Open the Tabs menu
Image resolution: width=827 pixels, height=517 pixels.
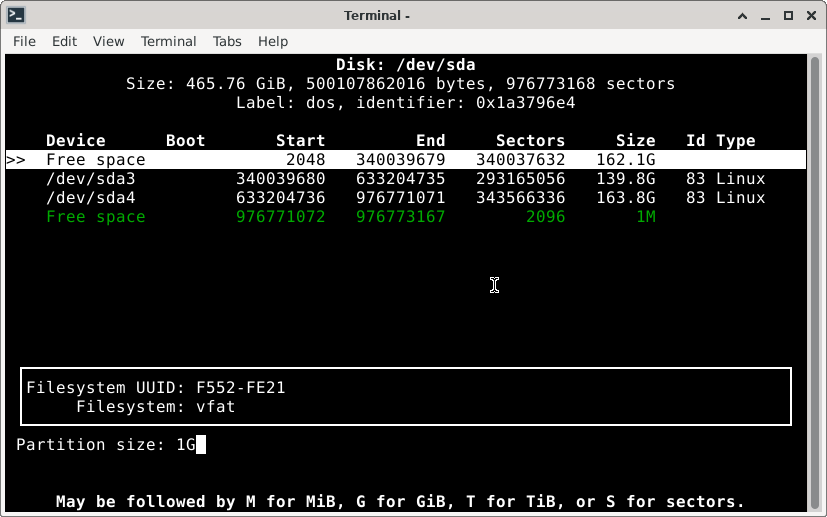[227, 41]
